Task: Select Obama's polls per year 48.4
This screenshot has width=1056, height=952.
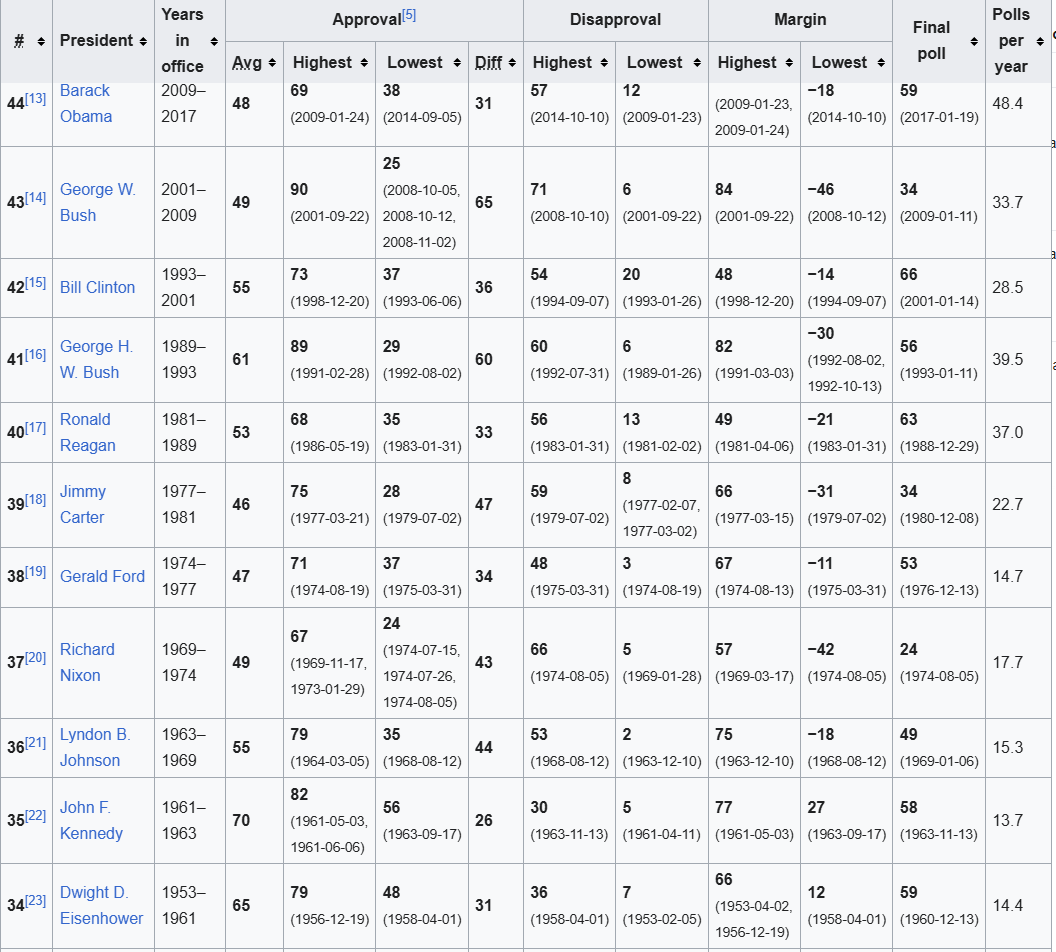Action: (x=1008, y=104)
